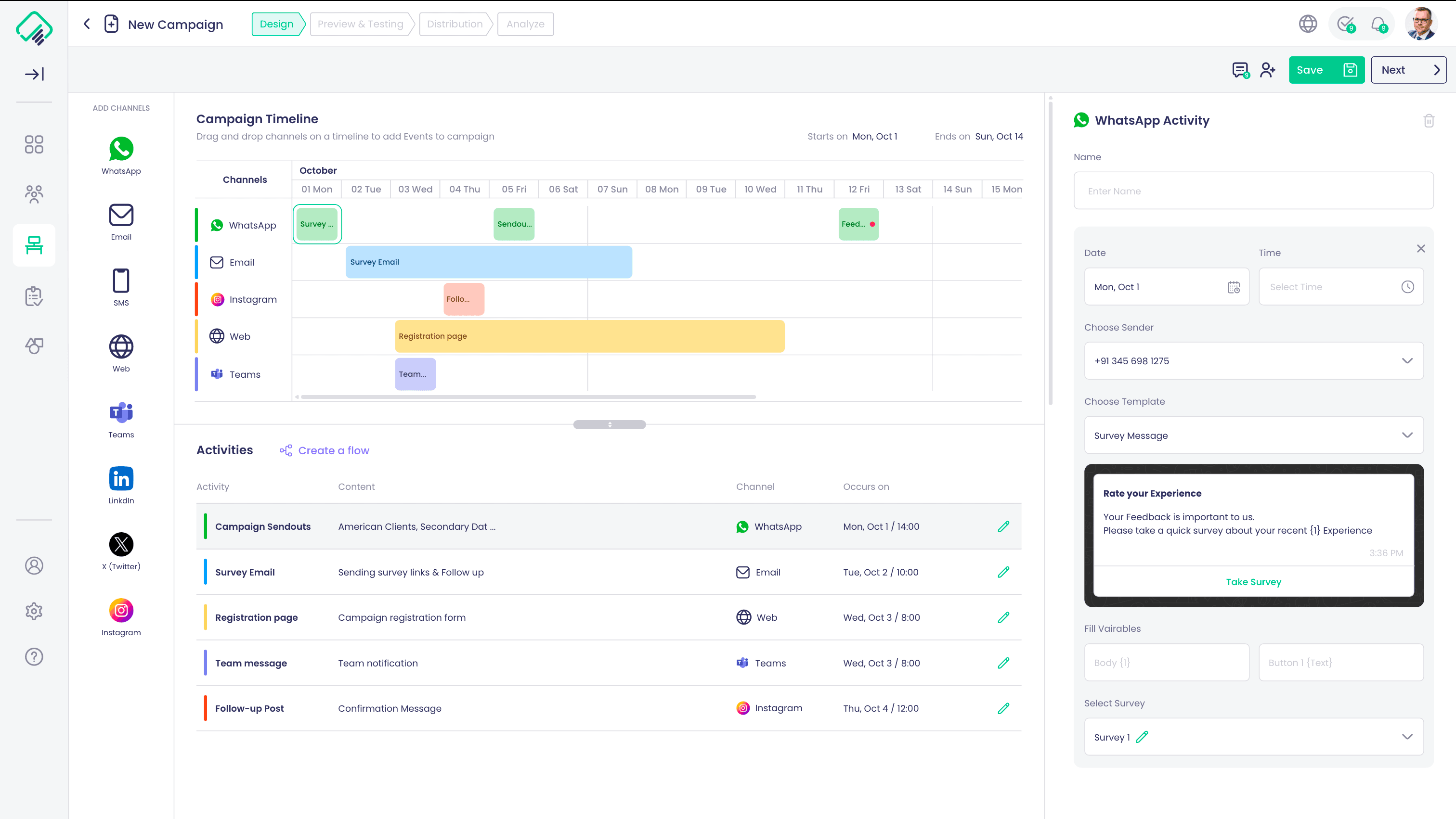Expand the Choose Sender dropdown
This screenshot has width=1456, height=819.
point(1407,361)
